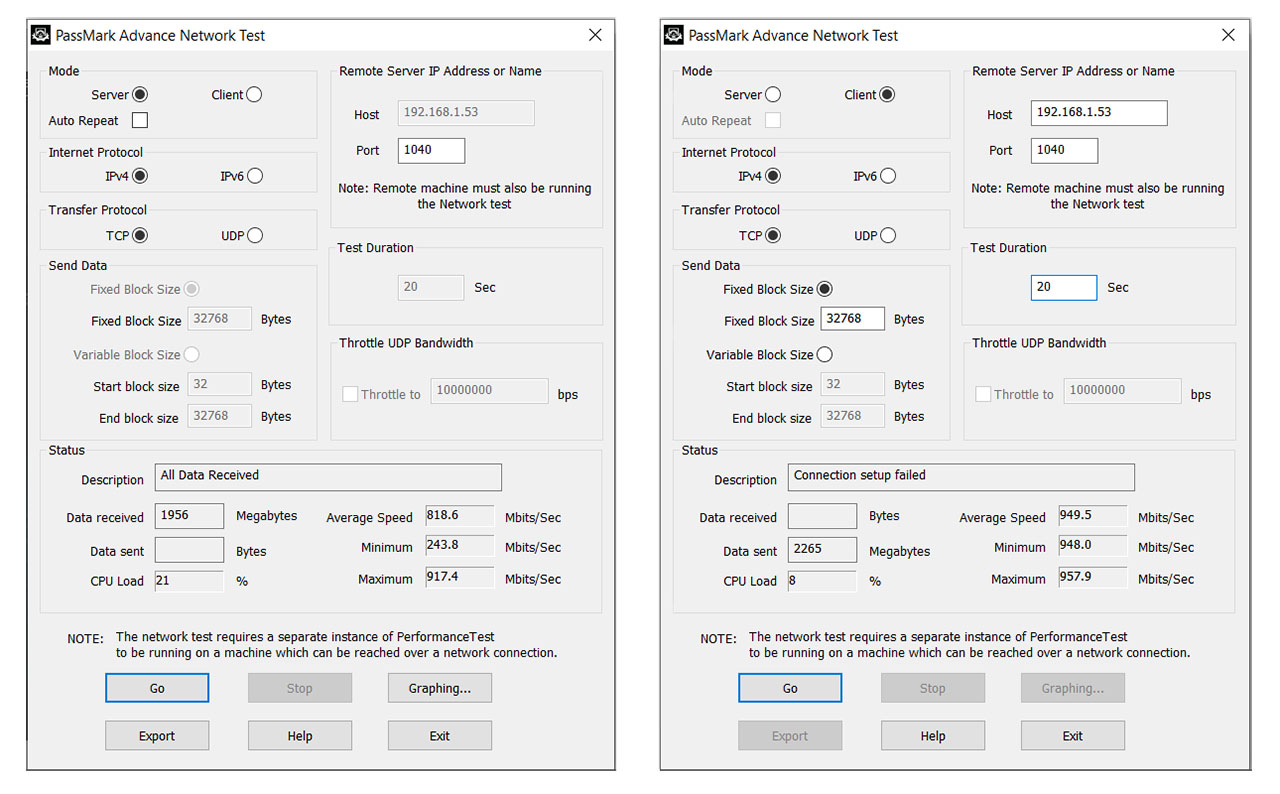Screen dimensions: 1280x794
Task: Click Exit button in the left window
Action: [x=440, y=736]
